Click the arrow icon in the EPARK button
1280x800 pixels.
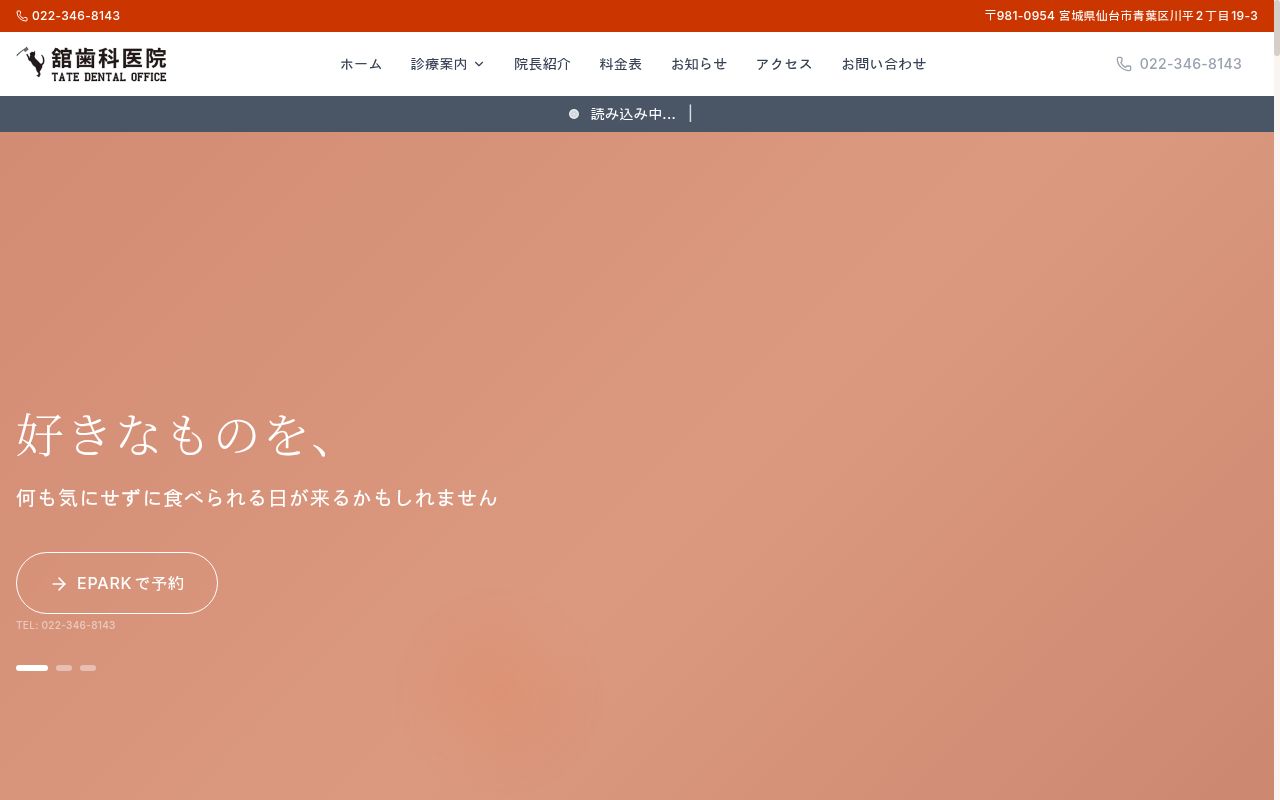(x=59, y=584)
